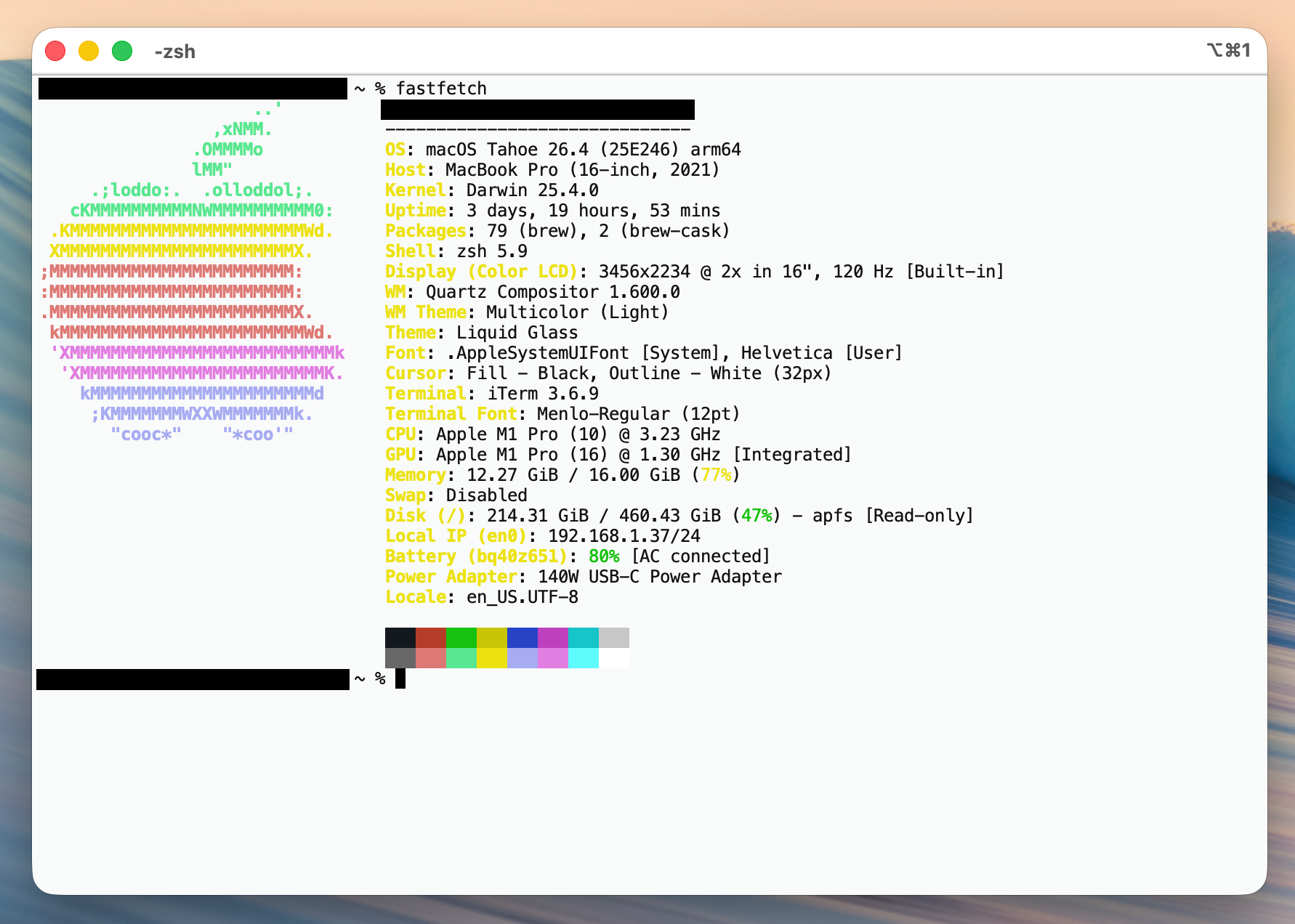The height and width of the screenshot is (924, 1295).
Task: Select the dark blue color swatch
Action: pos(523,638)
